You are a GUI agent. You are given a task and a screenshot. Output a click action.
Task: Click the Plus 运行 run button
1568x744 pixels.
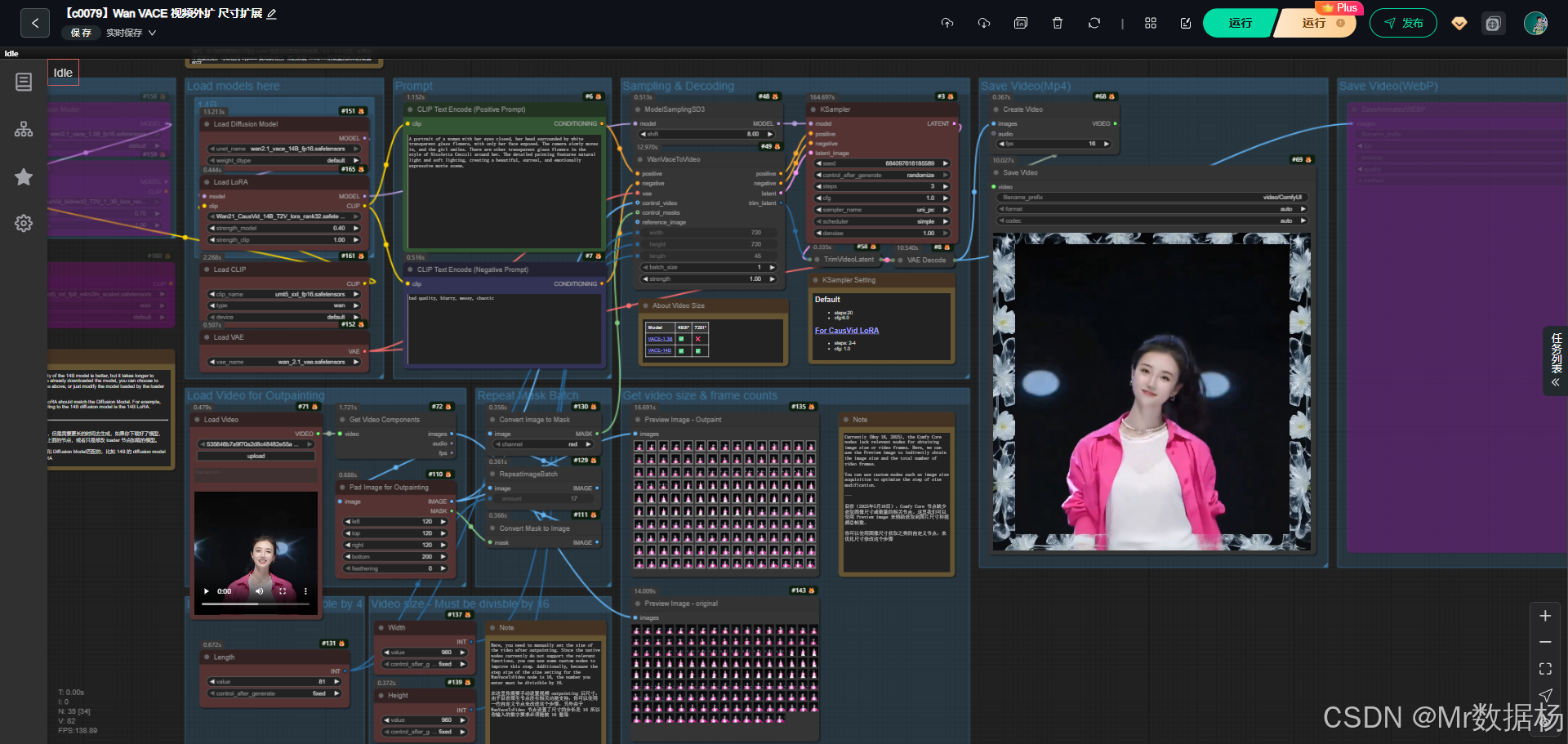pos(1316,23)
